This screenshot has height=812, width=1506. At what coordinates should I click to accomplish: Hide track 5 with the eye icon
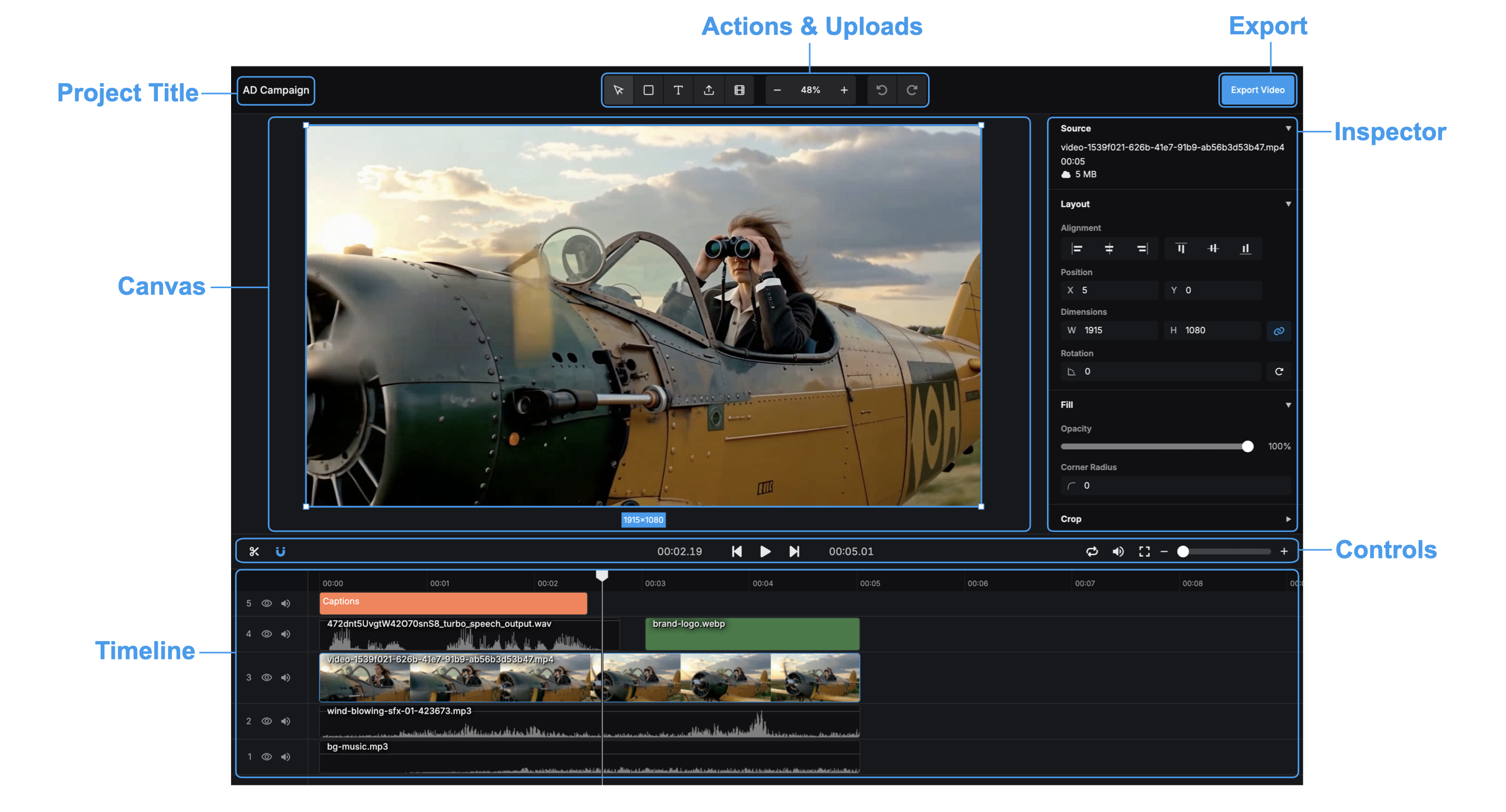266,604
